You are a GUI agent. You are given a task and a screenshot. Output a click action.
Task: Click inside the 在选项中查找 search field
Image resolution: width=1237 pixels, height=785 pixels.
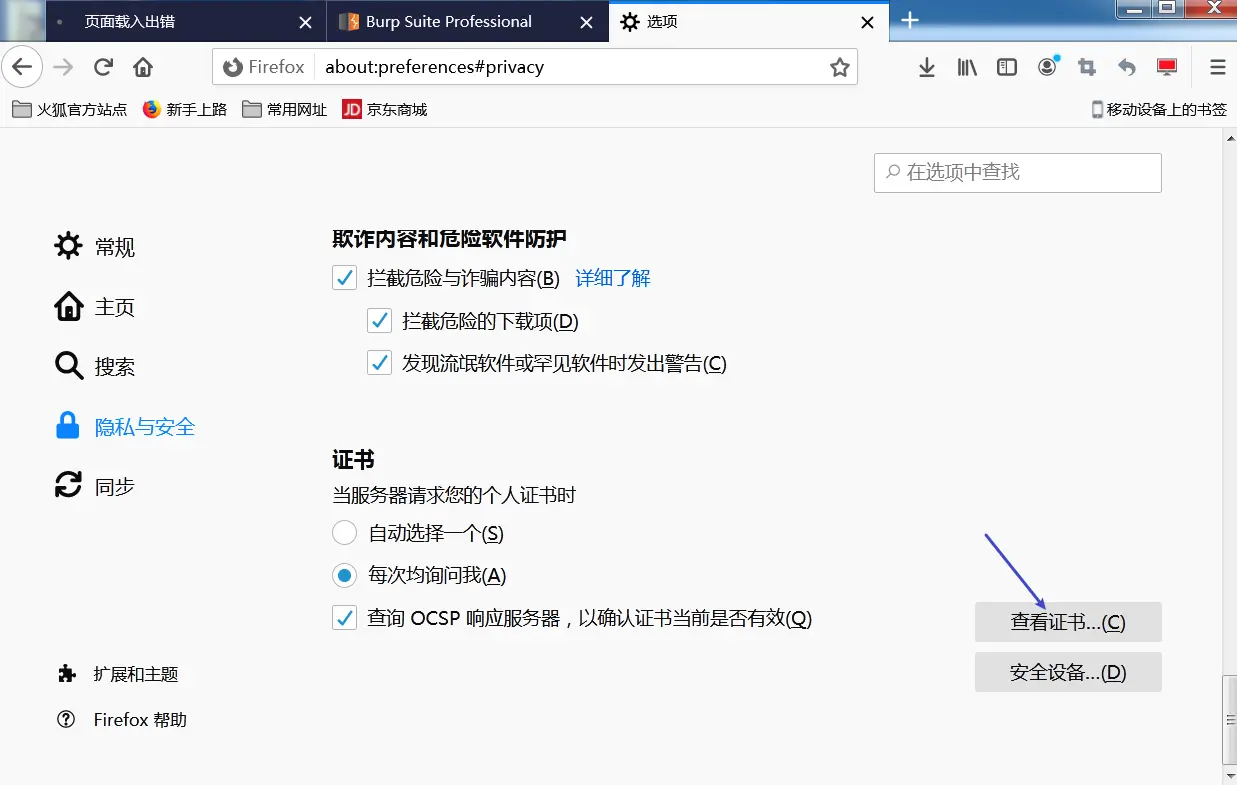click(x=1016, y=172)
